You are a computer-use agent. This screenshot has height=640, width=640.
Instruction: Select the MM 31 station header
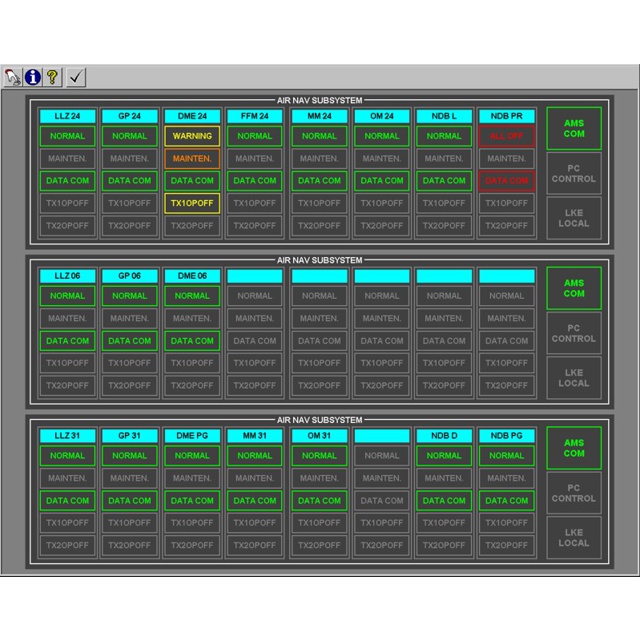tap(255, 436)
